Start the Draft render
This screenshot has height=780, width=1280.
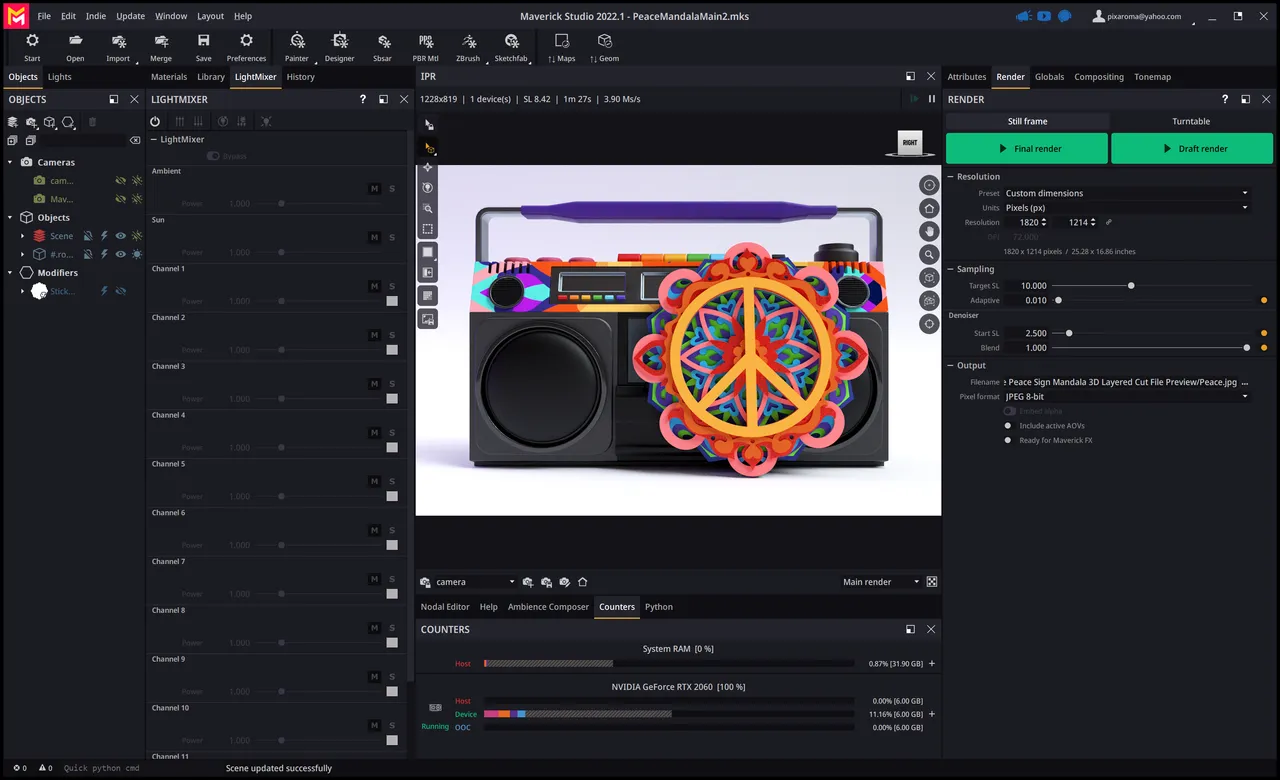pyautogui.click(x=1192, y=148)
